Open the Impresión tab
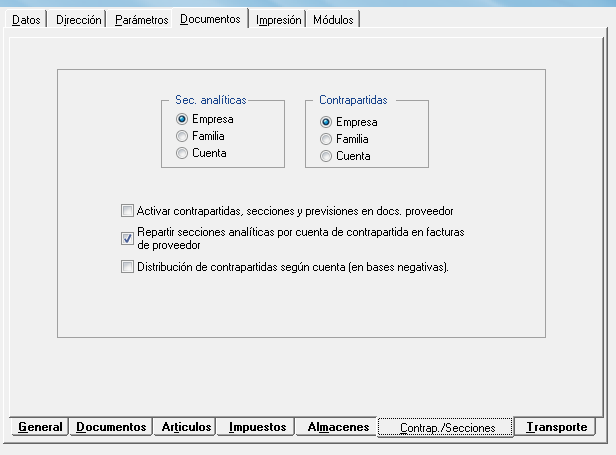616x455 pixels. tap(278, 20)
